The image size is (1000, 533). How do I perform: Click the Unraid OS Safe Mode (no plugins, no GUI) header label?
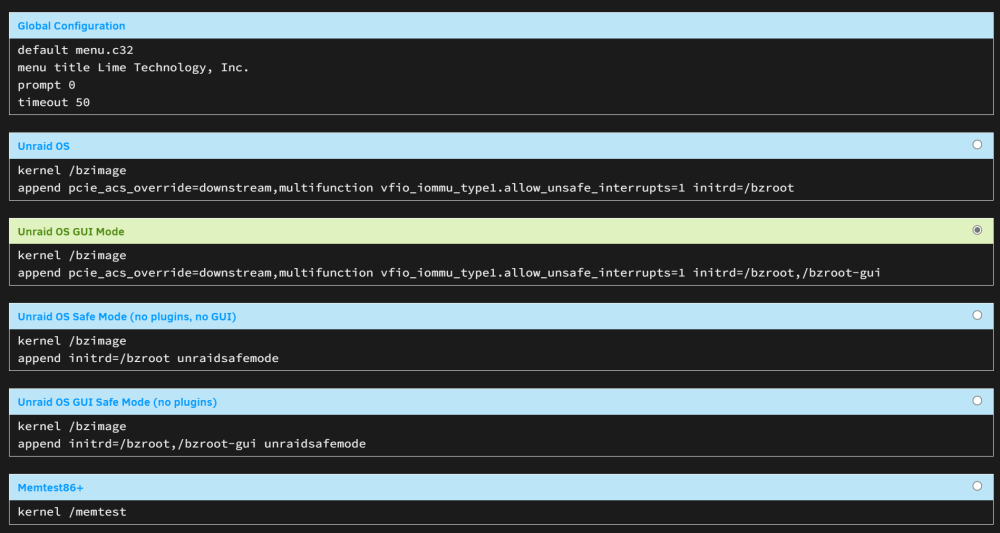[127, 317]
